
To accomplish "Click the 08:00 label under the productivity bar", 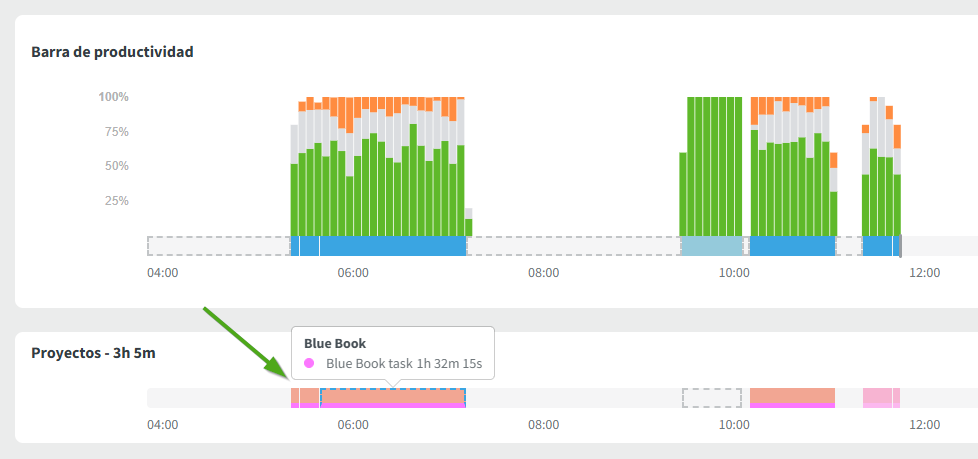I will tap(544, 272).
